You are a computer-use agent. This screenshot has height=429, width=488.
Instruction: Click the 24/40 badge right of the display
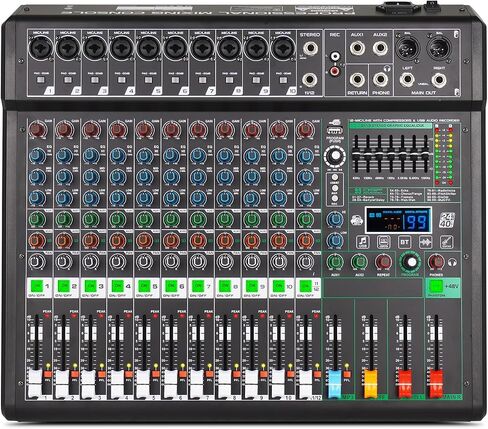click(x=447, y=220)
